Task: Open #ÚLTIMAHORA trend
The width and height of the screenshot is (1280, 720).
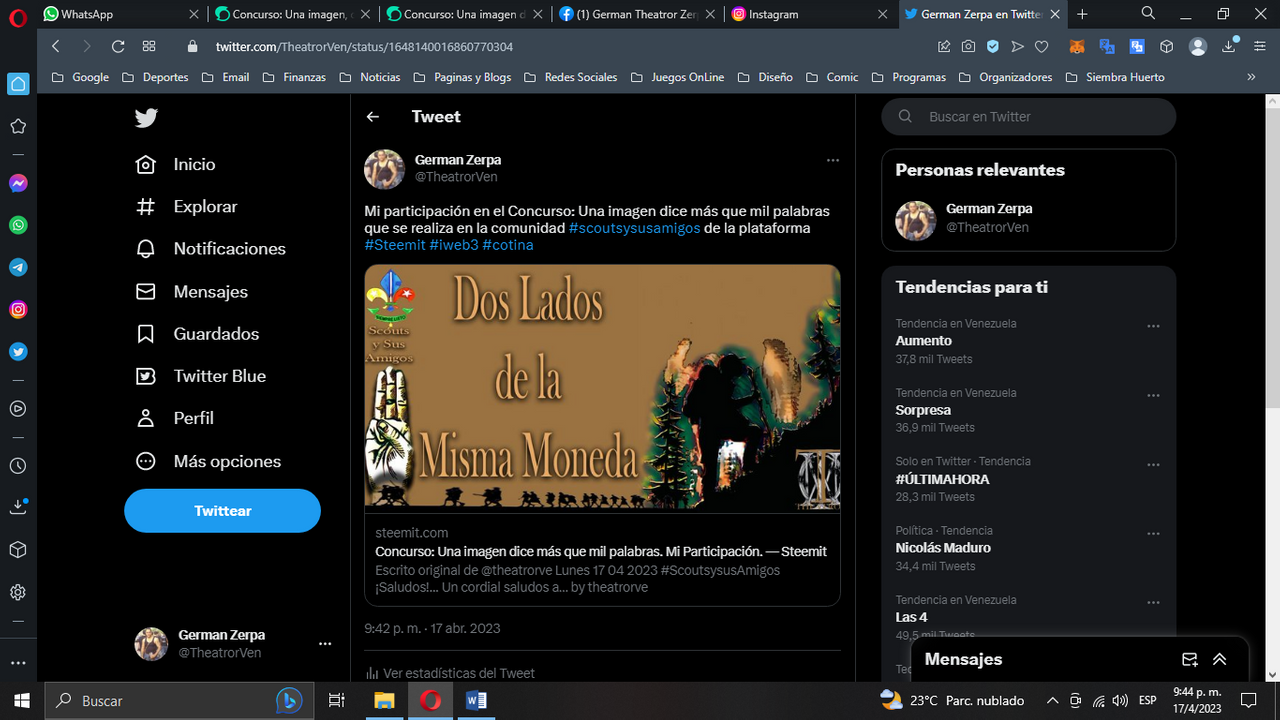Action: [942, 479]
